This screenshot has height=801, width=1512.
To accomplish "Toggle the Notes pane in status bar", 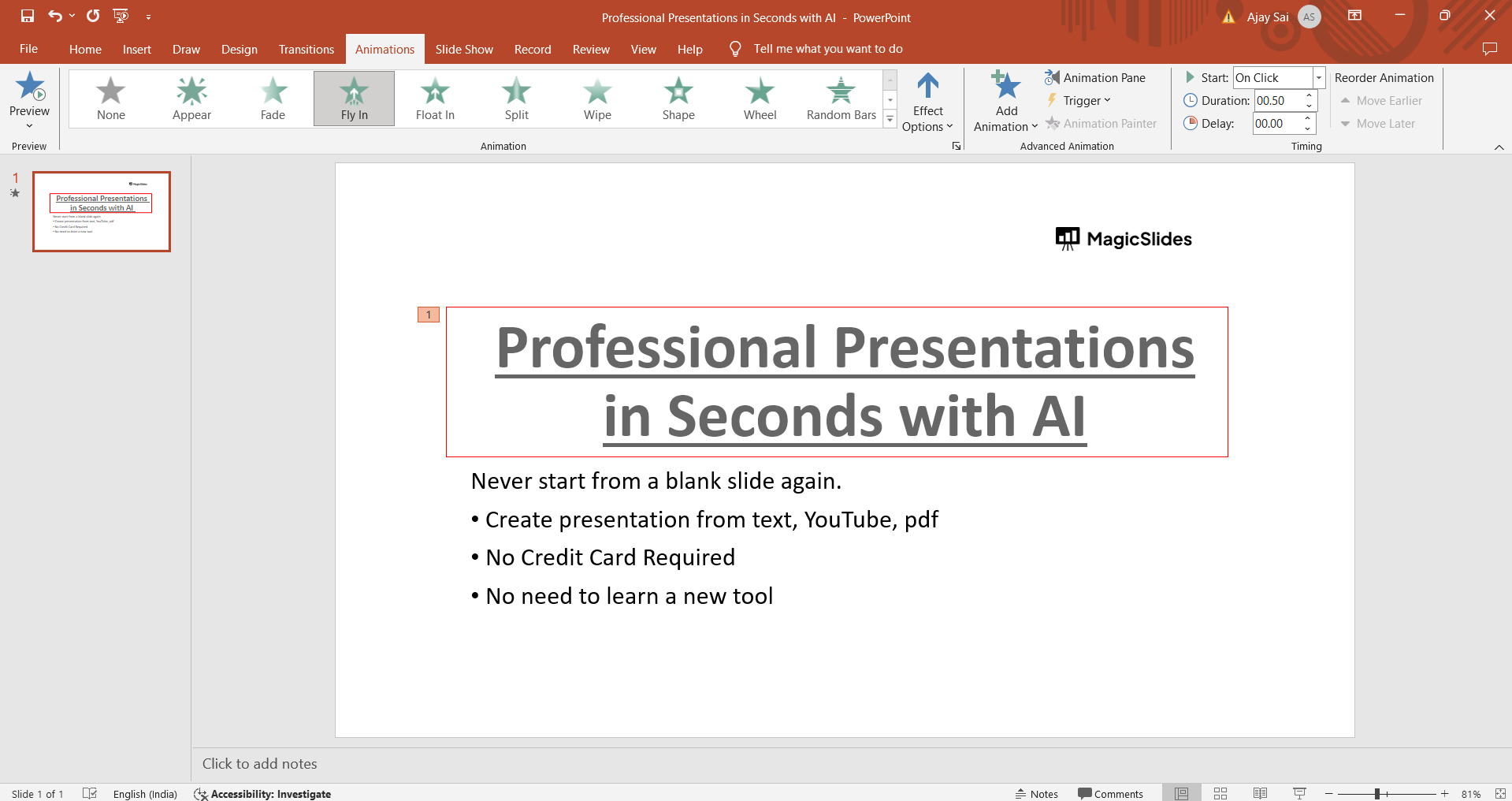I will pyautogui.click(x=1037, y=793).
